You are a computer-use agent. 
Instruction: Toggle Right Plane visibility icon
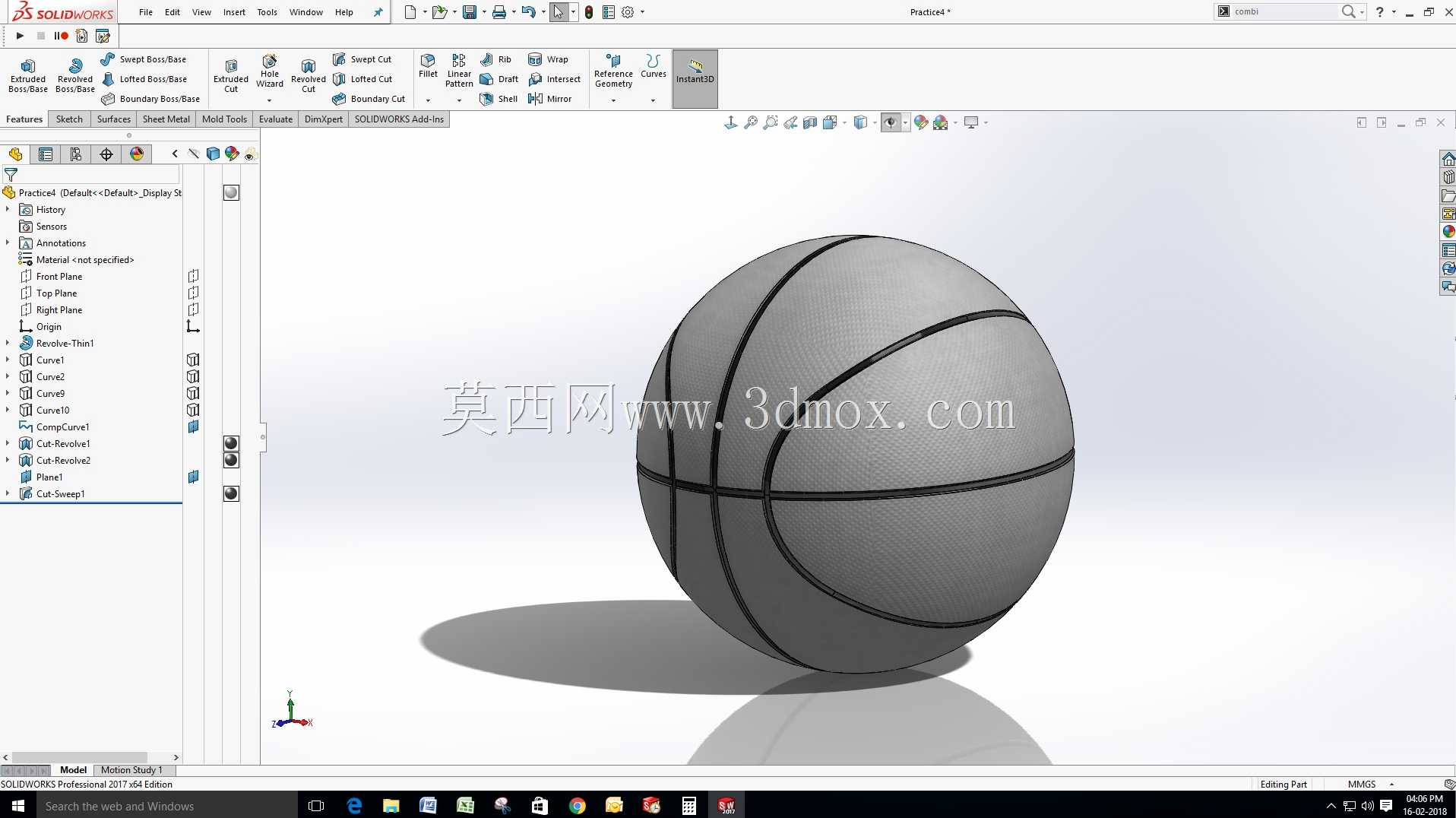coord(193,309)
